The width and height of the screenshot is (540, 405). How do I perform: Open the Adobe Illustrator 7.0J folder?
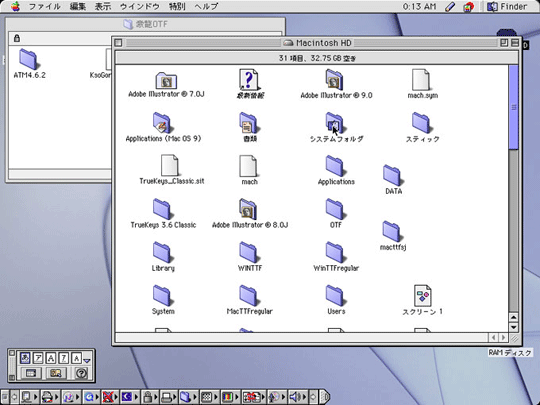coord(166,81)
